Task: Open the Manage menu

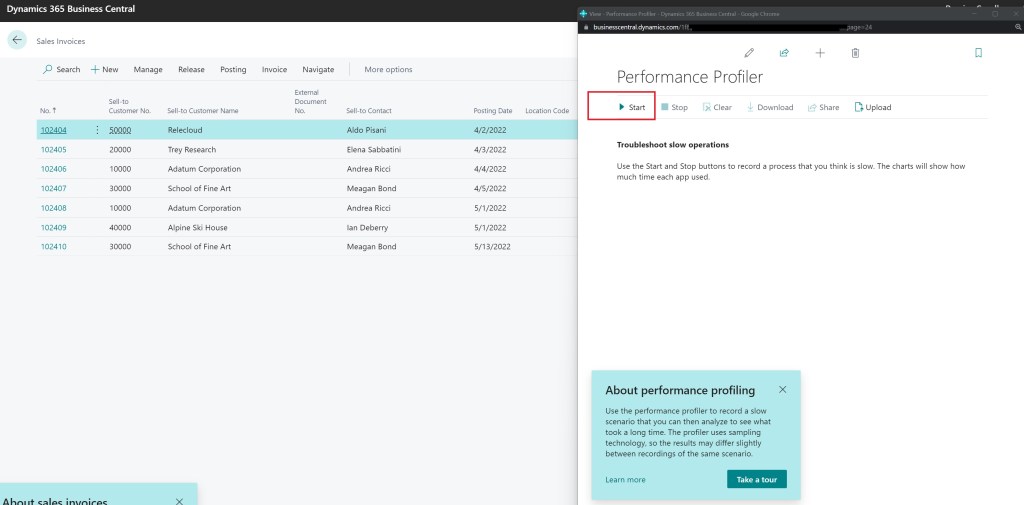Action: tap(148, 70)
